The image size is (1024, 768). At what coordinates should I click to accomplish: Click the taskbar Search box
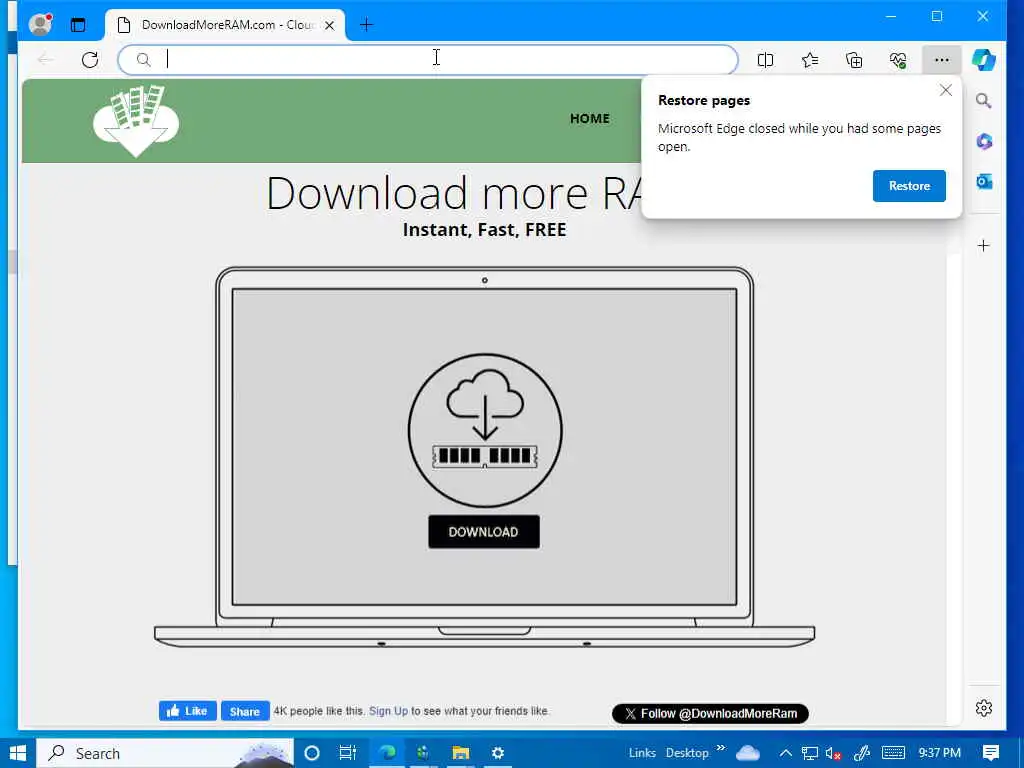(165, 753)
